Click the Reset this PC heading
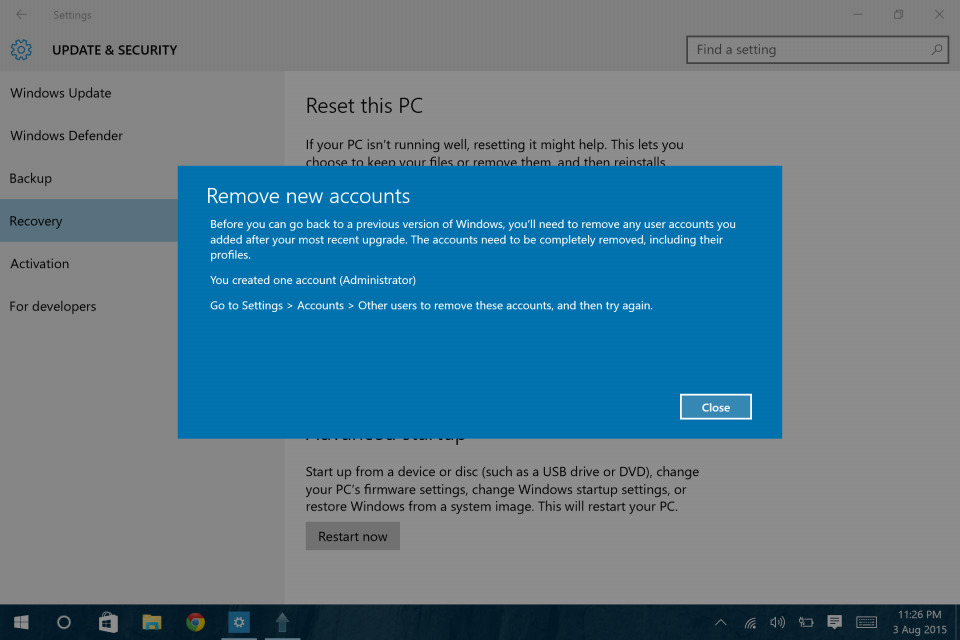 pyautogui.click(x=364, y=105)
